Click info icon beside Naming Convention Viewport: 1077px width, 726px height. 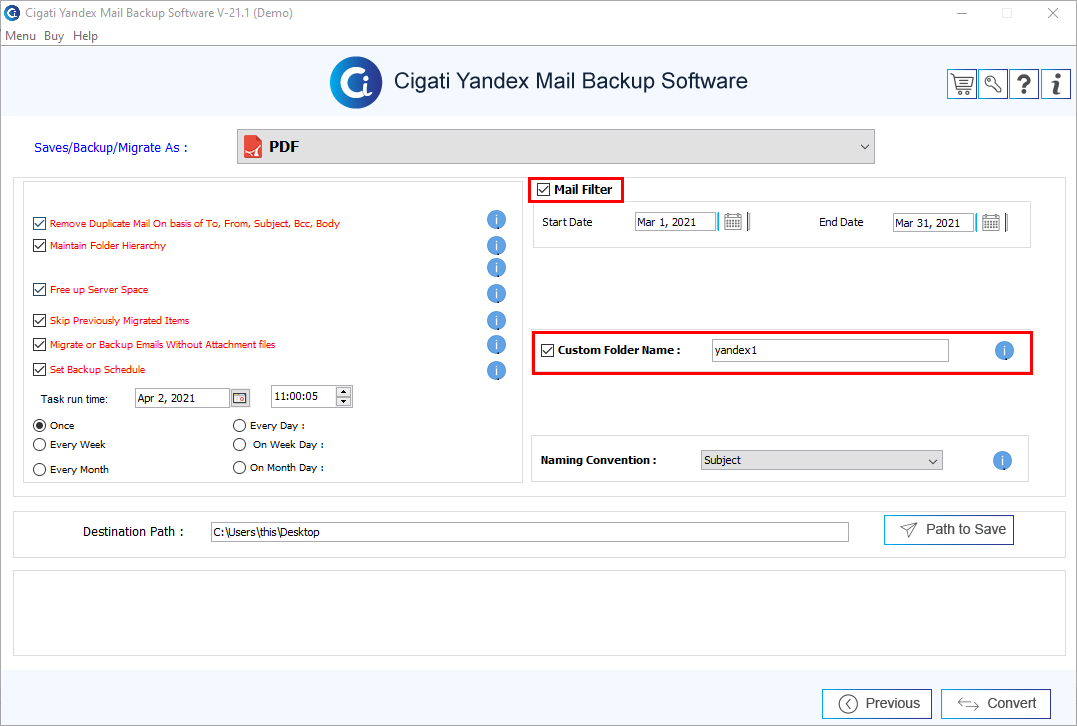[1002, 461]
